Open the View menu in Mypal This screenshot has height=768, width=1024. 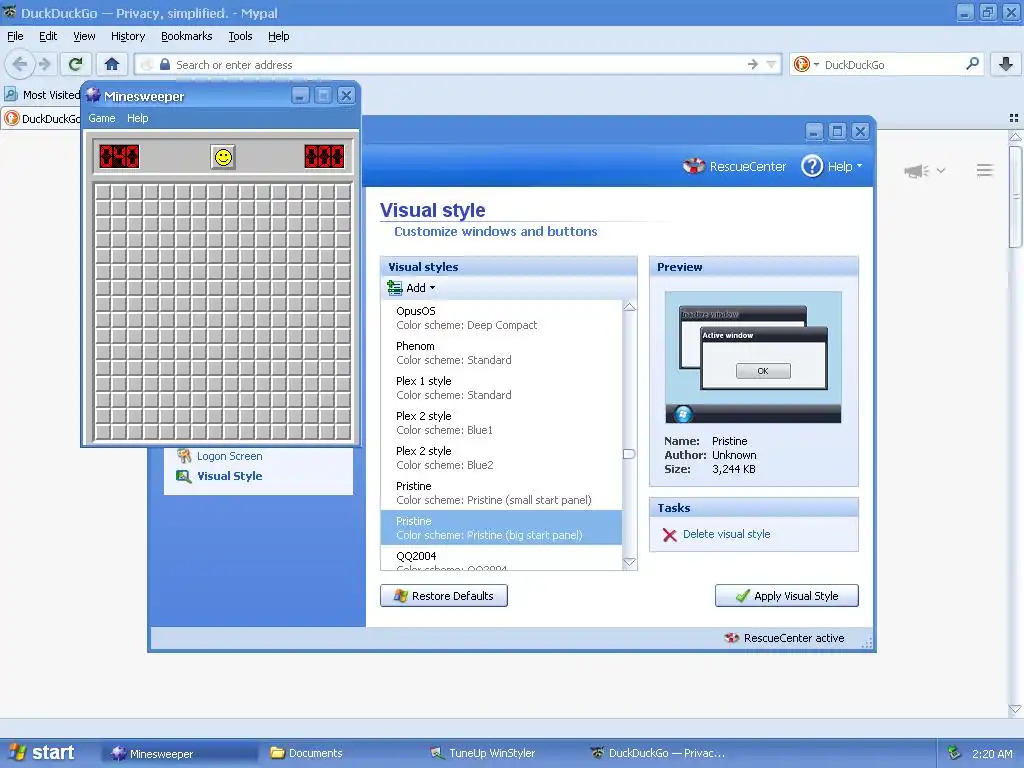84,36
